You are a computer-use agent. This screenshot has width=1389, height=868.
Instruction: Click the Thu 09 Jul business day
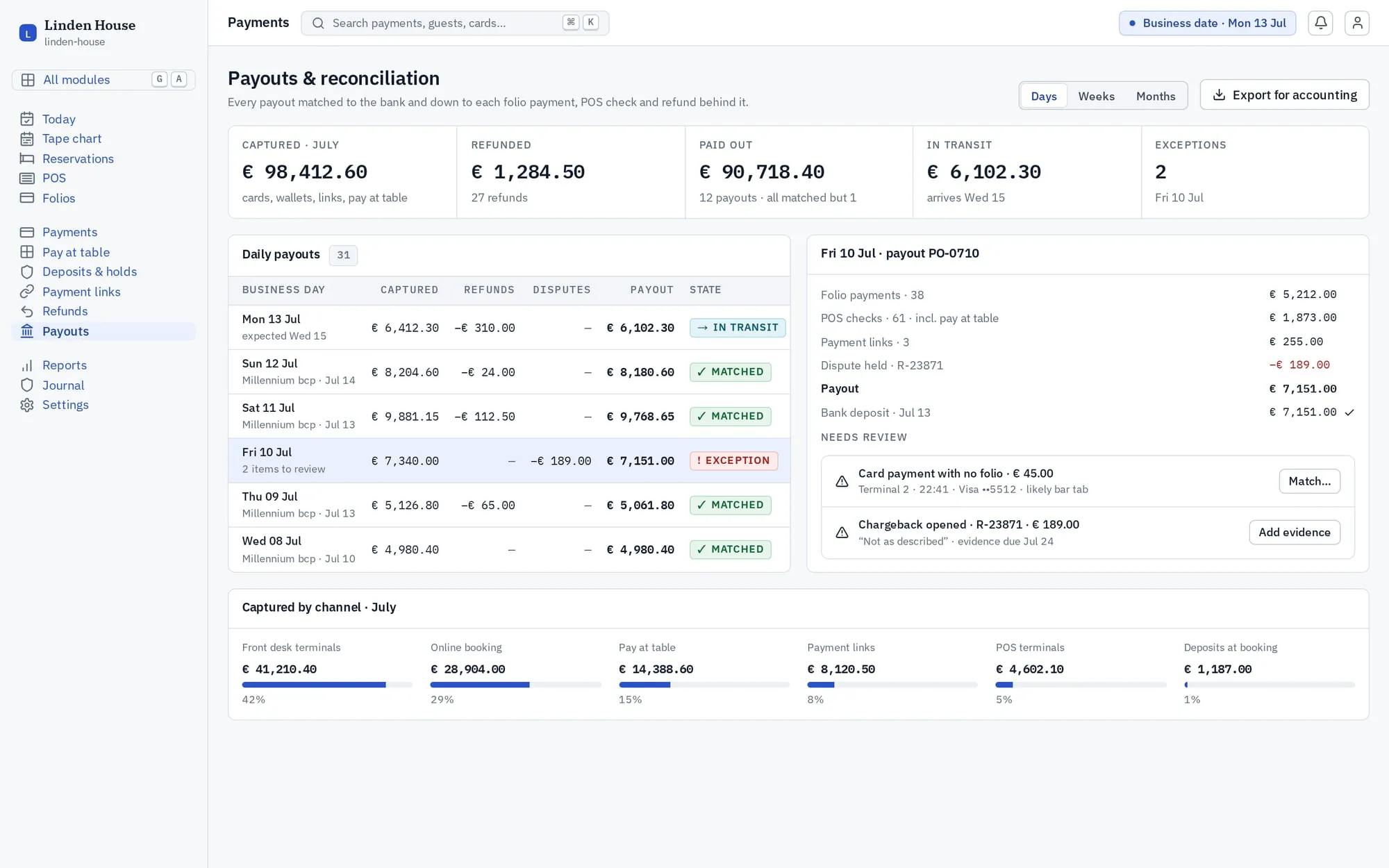[269, 496]
